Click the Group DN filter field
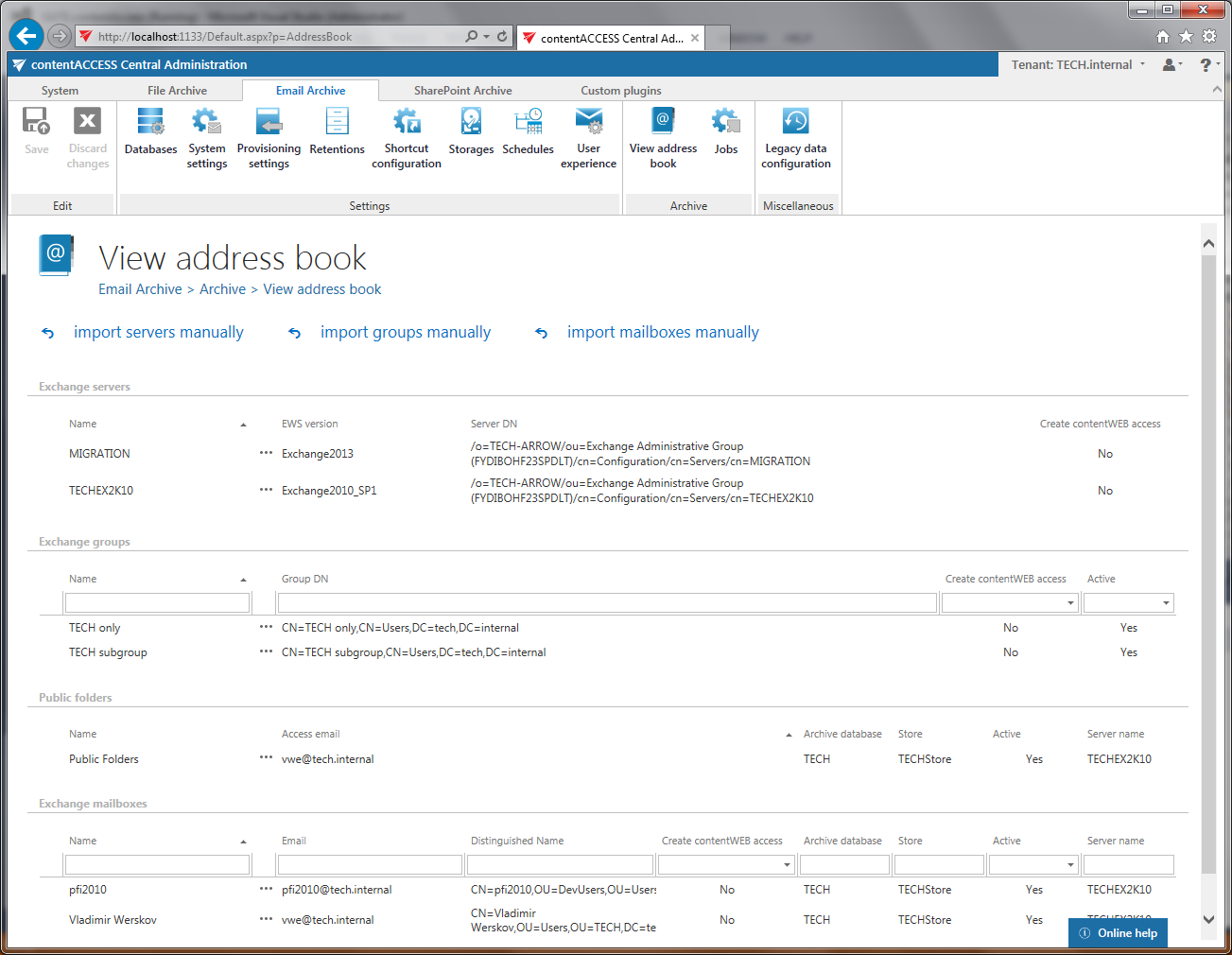 coord(607,602)
